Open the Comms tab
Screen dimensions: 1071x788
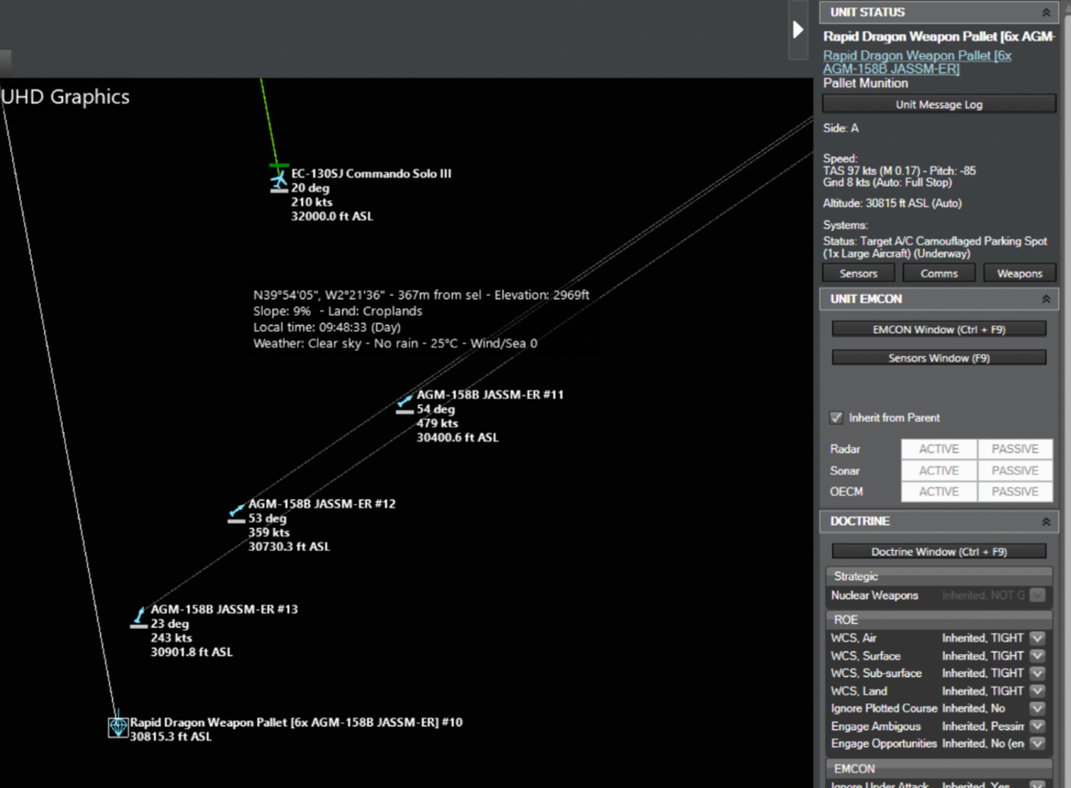(938, 272)
